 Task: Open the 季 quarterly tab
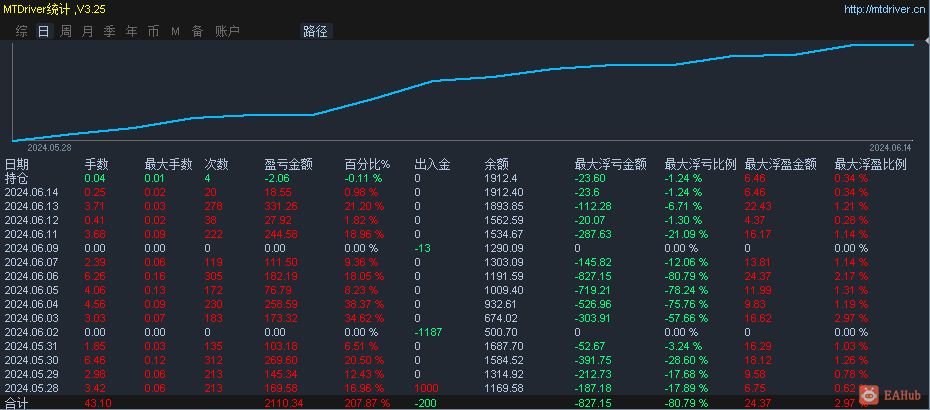click(109, 32)
